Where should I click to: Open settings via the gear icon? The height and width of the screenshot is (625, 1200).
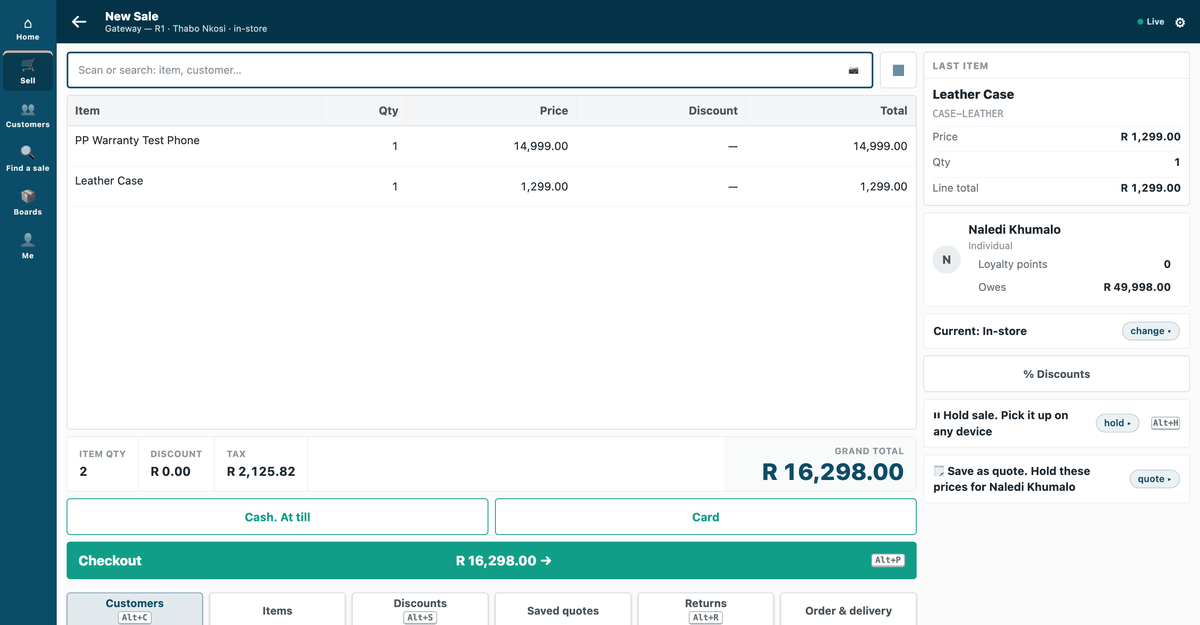pos(1180,22)
